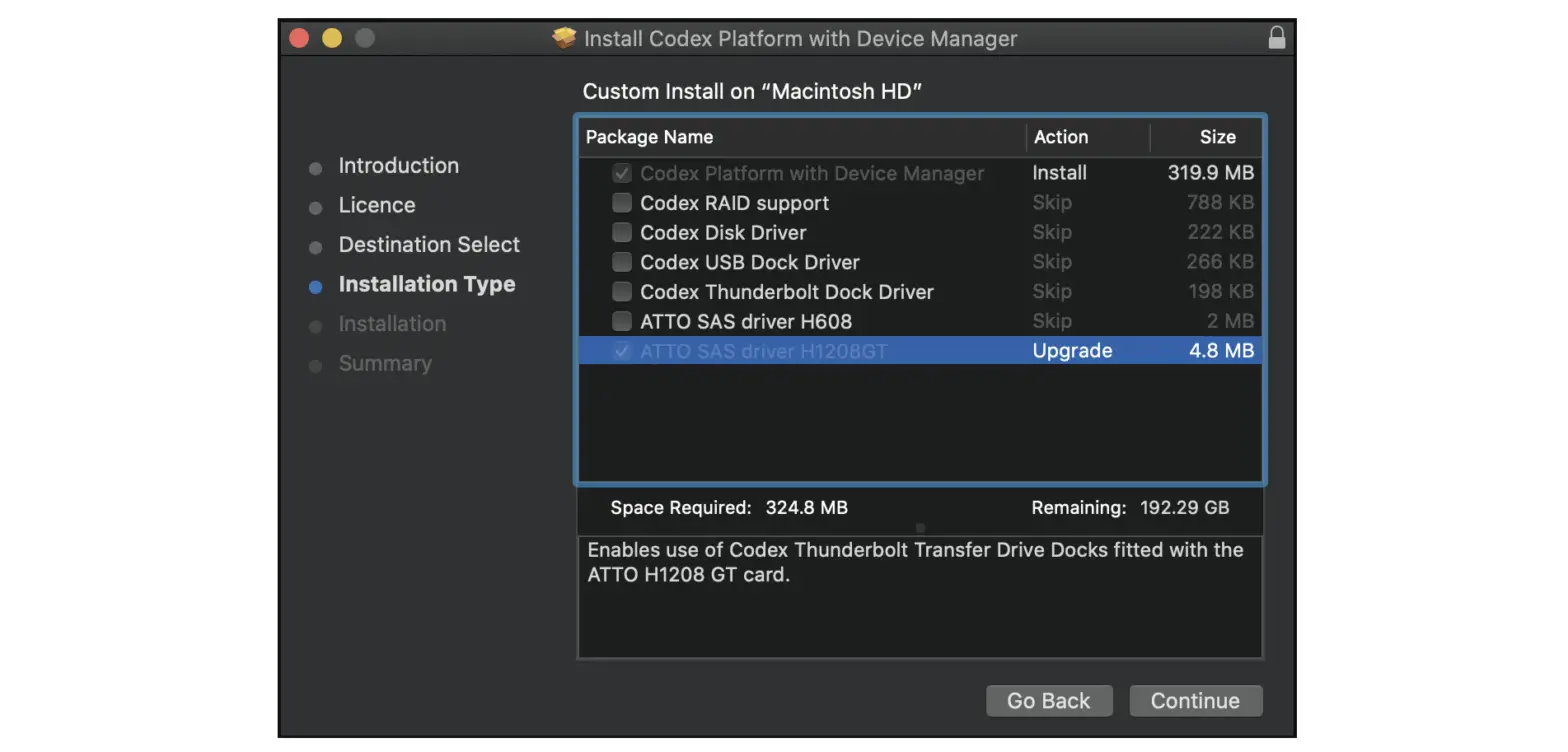Screen dimensions: 1568x752
Task: Select the ATTO SAS driver H608 name
Action: point(746,321)
